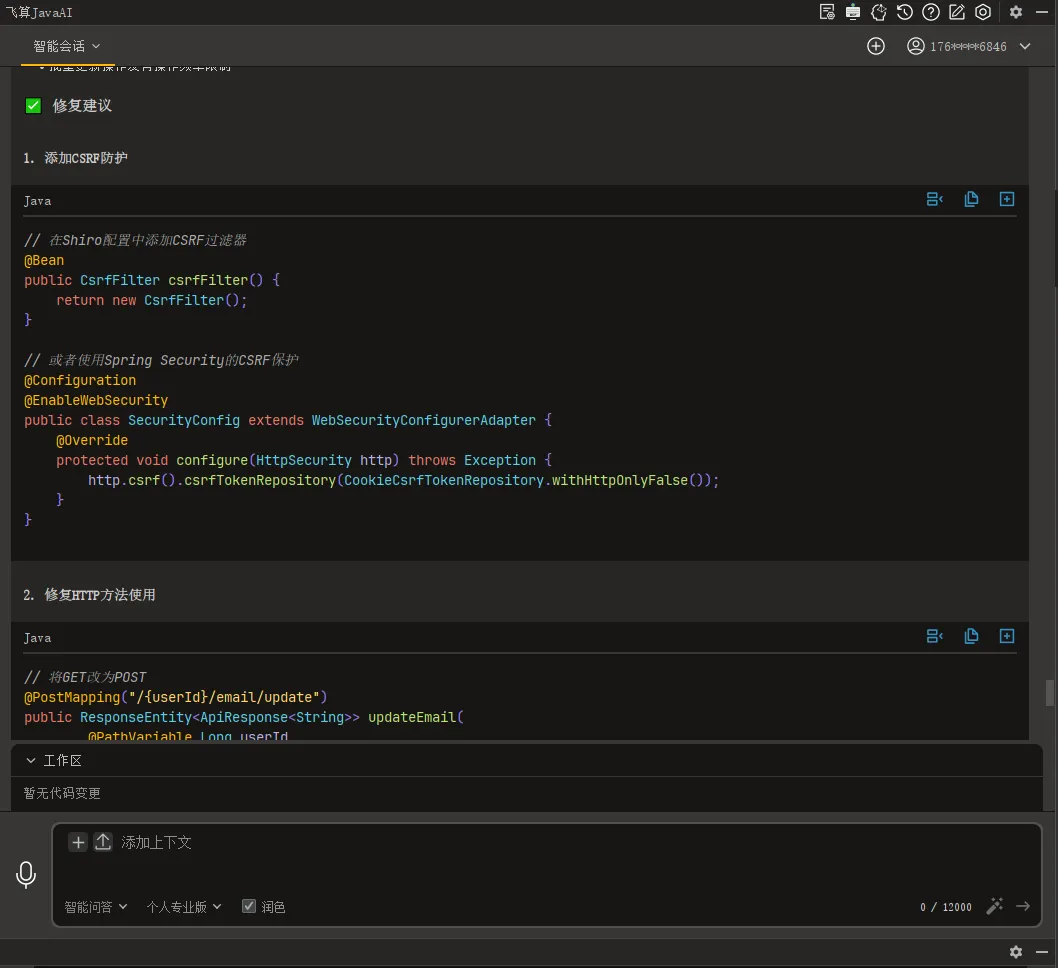1058x968 pixels.
Task: Click the send arrow icon
Action: point(1023,906)
